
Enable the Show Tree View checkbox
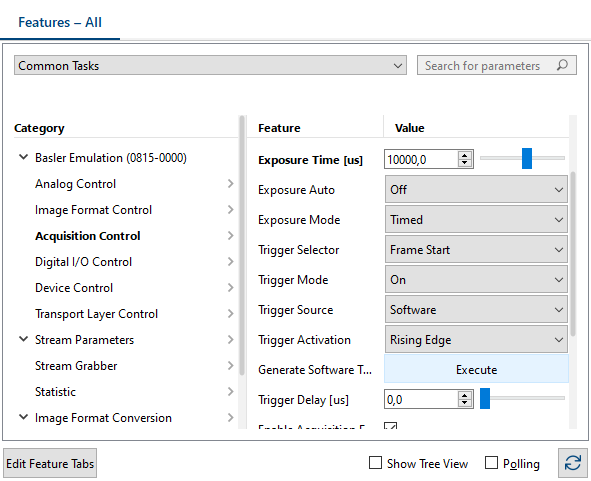coord(375,463)
